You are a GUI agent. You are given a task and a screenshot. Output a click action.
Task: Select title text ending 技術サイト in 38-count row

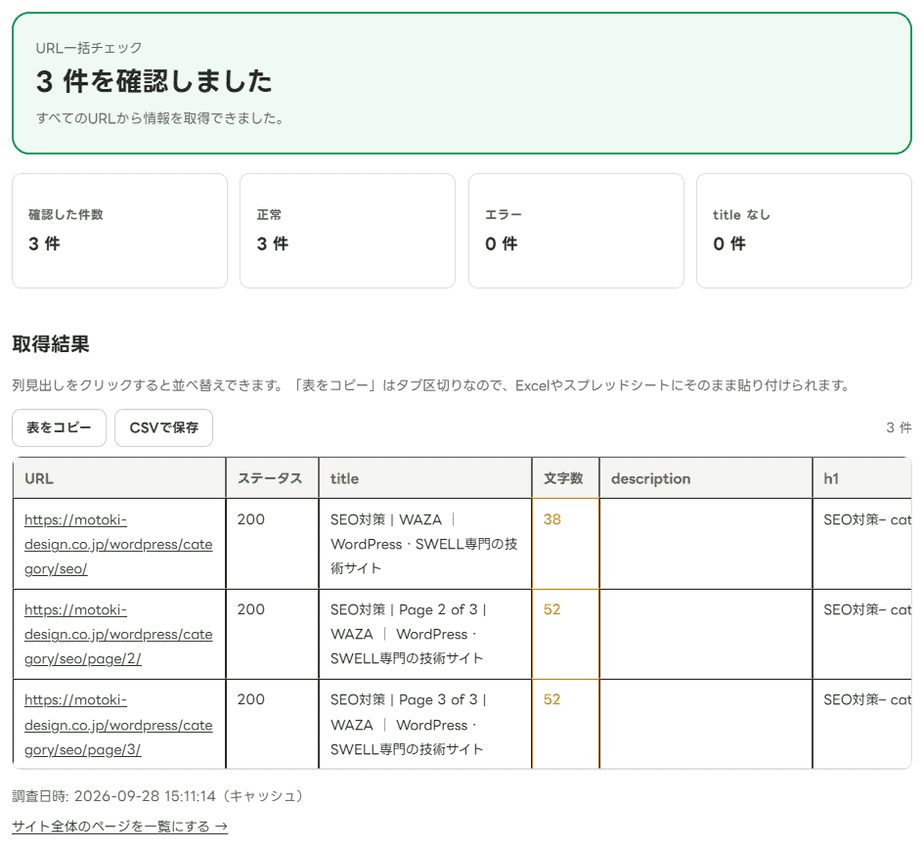click(425, 543)
